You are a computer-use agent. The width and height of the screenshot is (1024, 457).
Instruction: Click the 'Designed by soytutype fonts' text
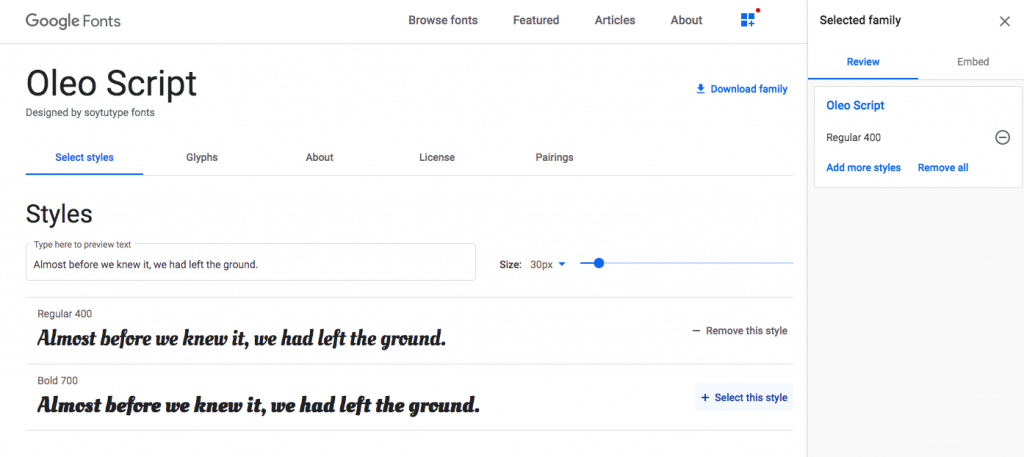coord(90,112)
